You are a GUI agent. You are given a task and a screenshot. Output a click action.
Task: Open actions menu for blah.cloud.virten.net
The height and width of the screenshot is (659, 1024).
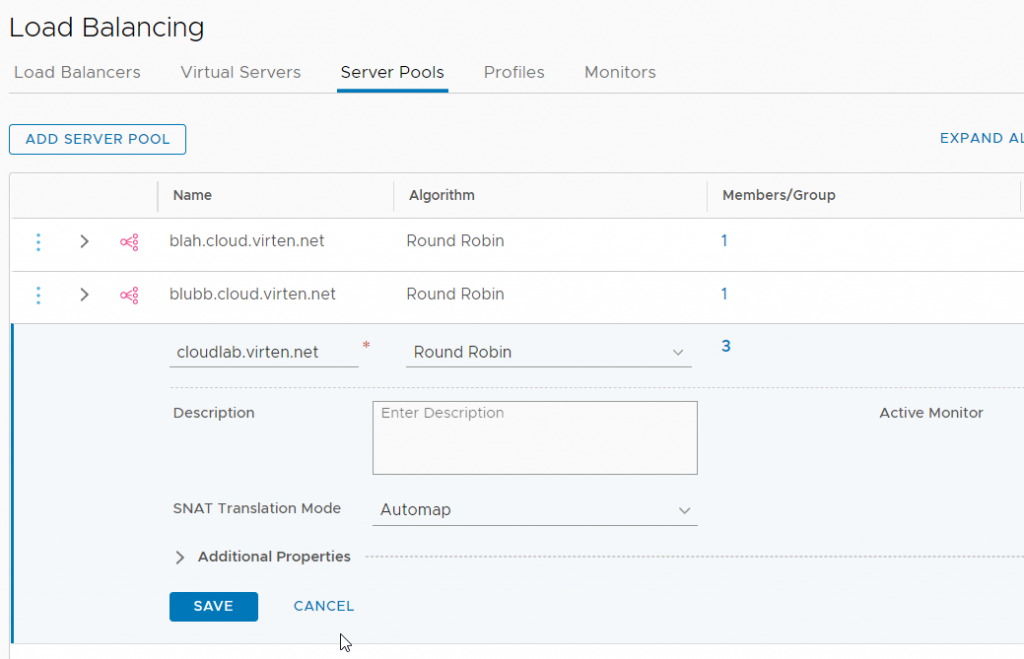point(38,241)
